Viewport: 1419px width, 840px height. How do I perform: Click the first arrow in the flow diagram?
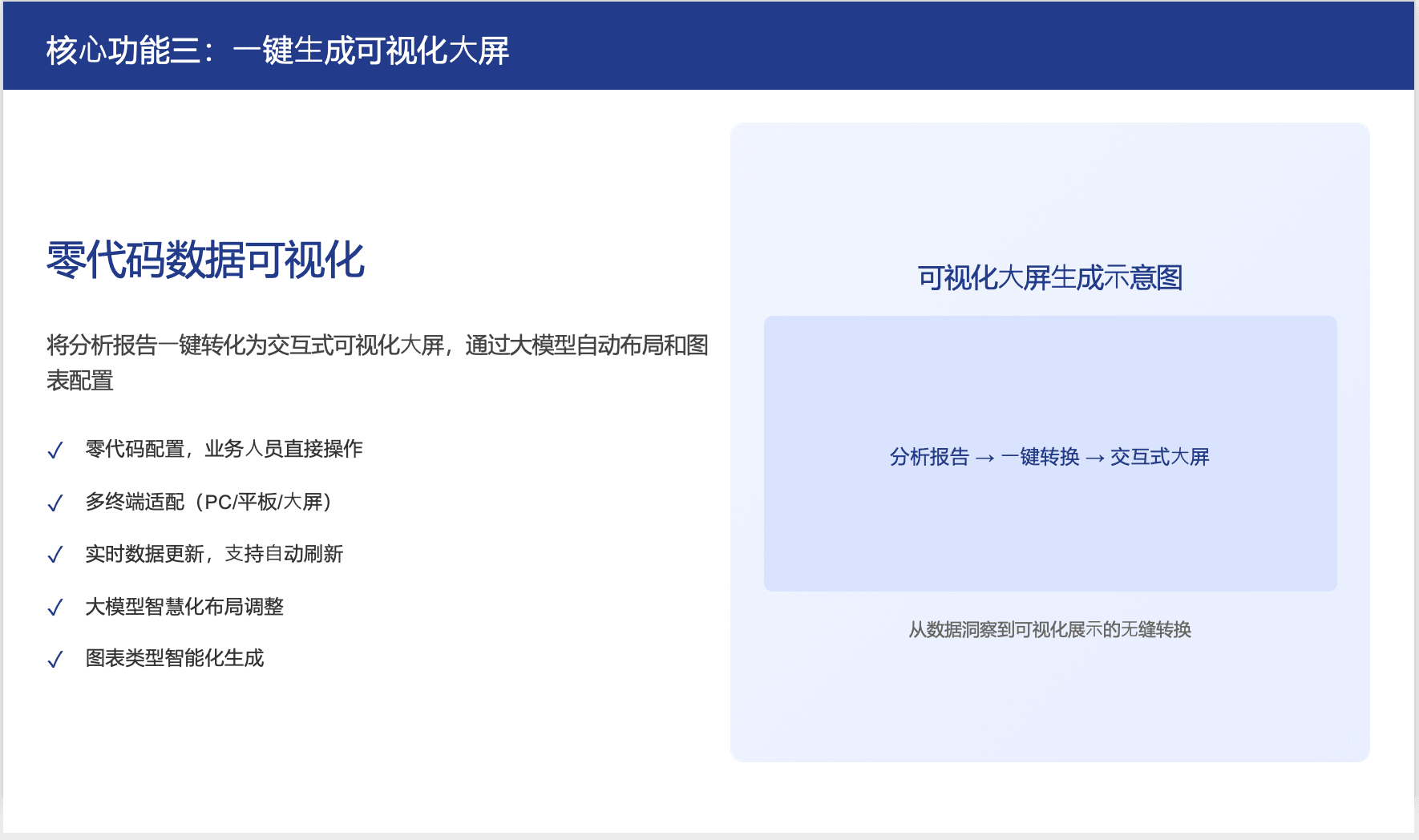985,457
